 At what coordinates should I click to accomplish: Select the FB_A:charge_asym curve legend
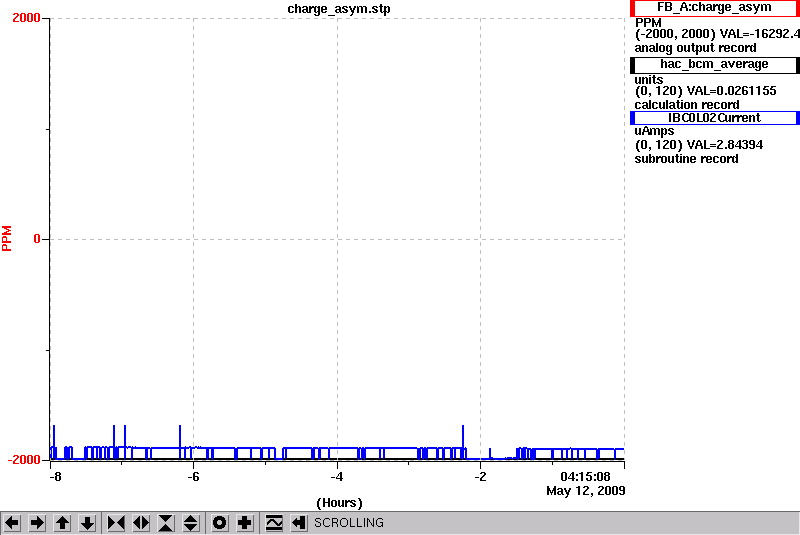(714, 8)
